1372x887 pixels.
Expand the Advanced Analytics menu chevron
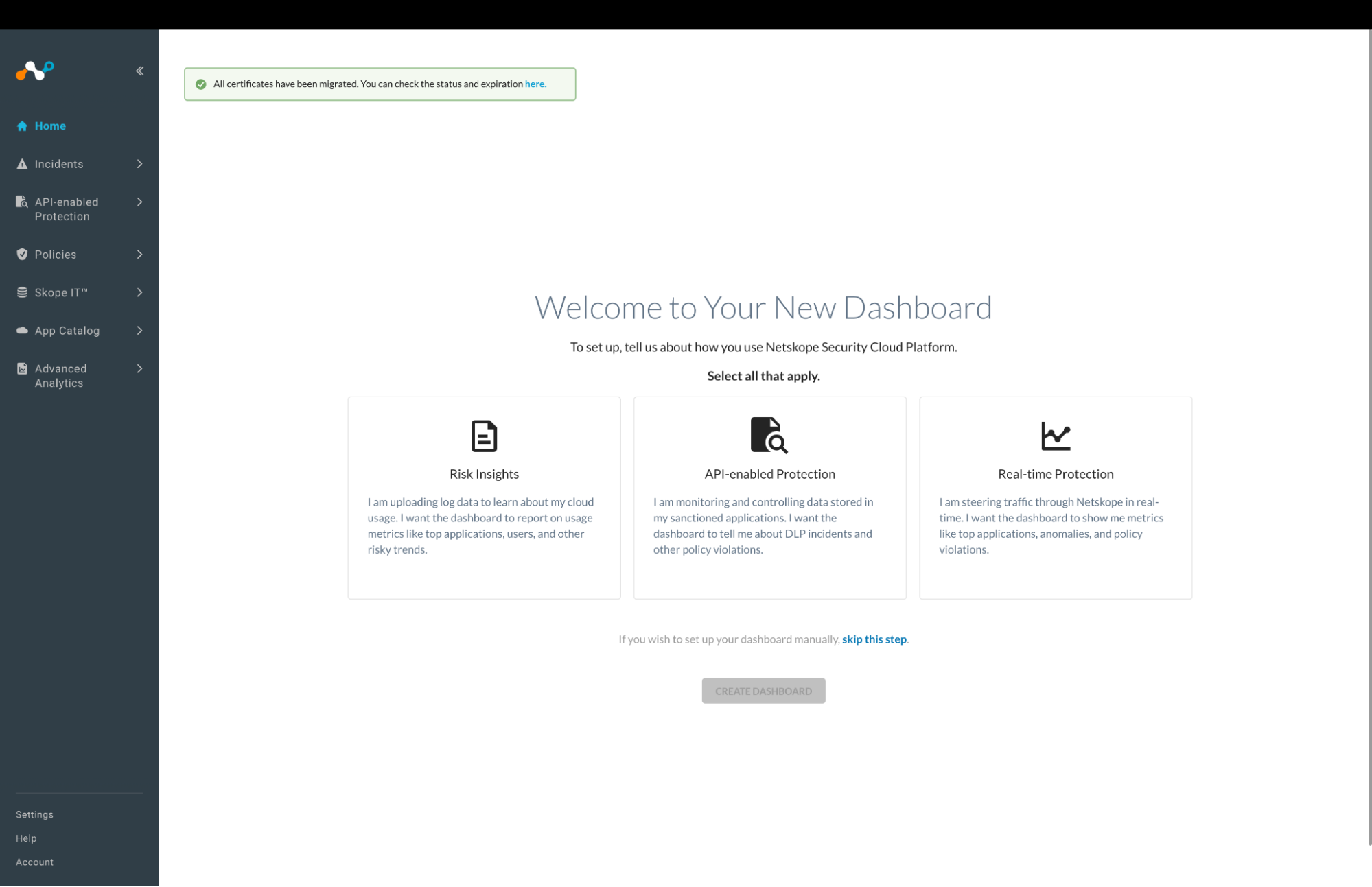click(140, 369)
